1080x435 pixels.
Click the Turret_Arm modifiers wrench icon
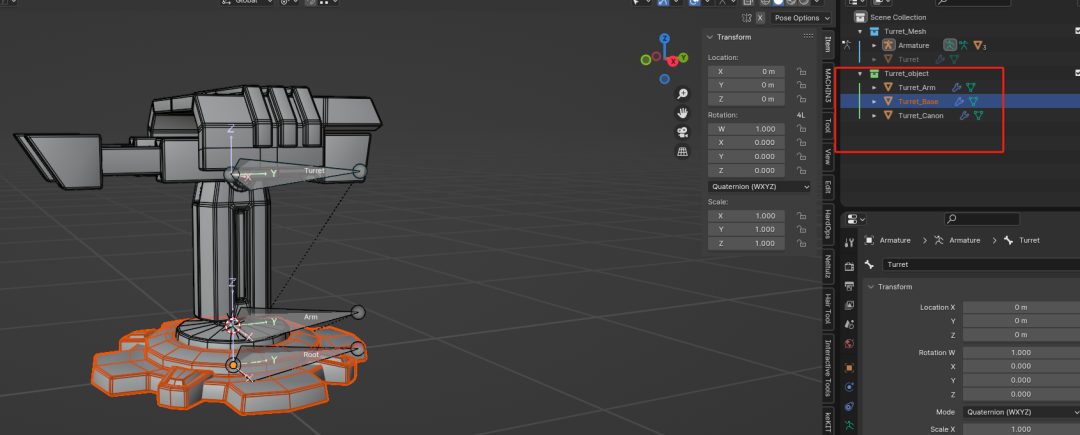coord(957,87)
